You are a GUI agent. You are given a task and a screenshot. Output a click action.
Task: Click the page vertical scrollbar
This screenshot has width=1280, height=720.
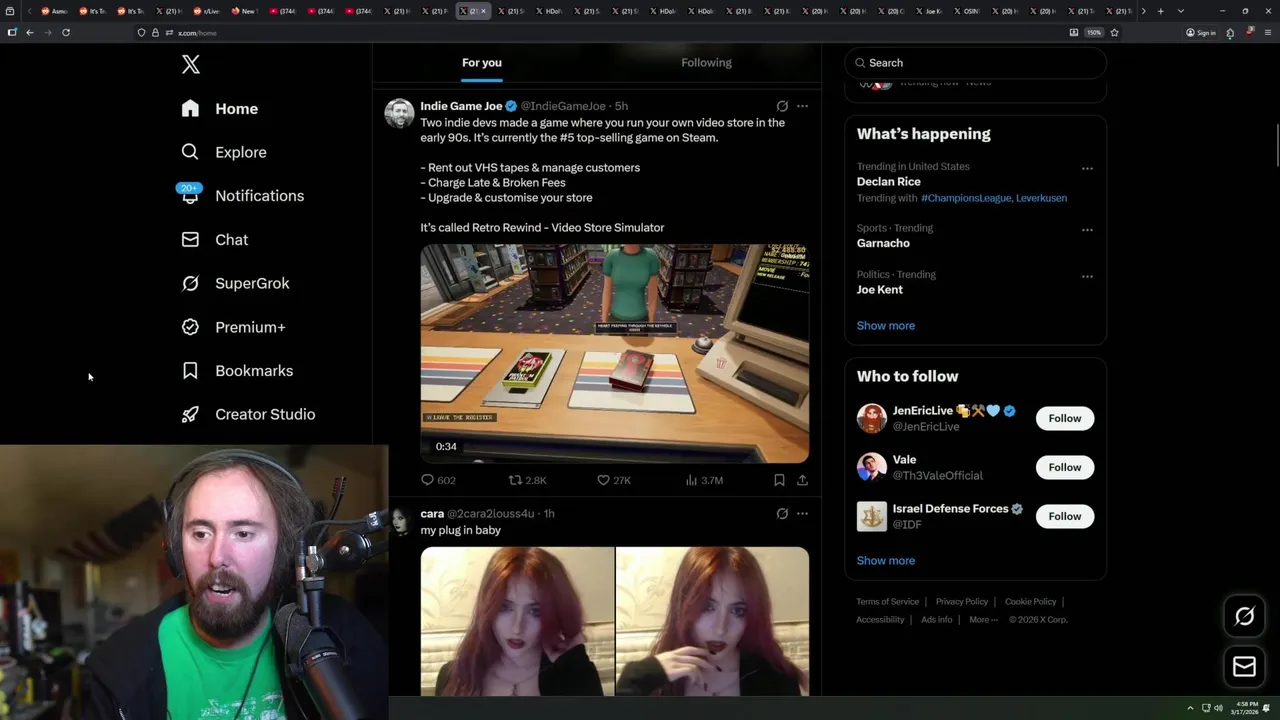(1276, 145)
